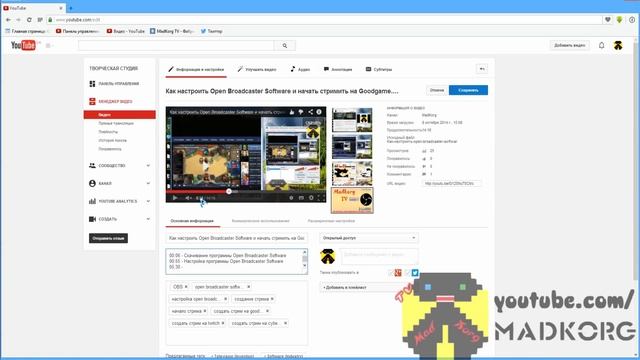
Task: Reload the page with the refresh icon
Action: click(x=29, y=20)
